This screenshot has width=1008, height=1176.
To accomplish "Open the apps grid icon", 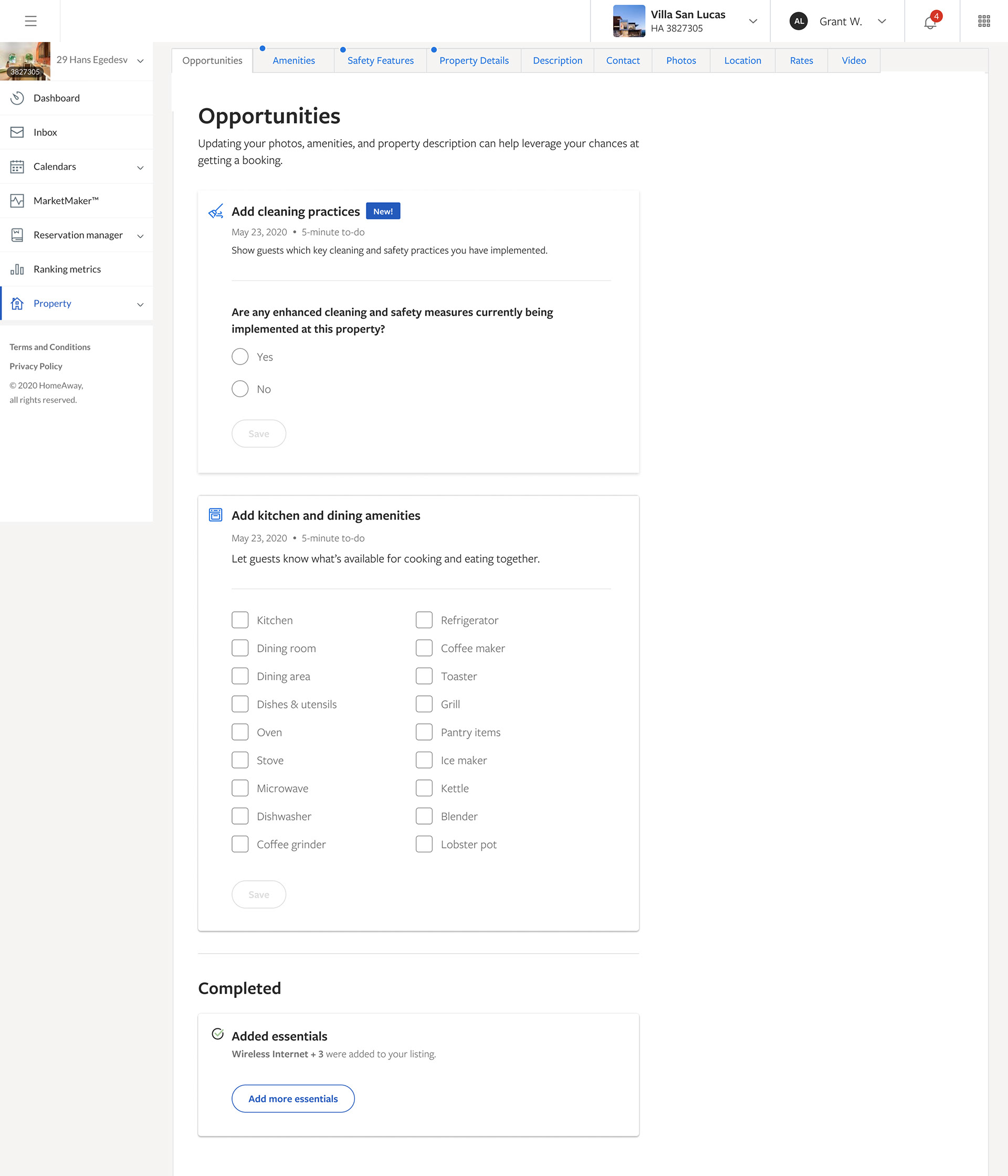I will click(984, 21).
